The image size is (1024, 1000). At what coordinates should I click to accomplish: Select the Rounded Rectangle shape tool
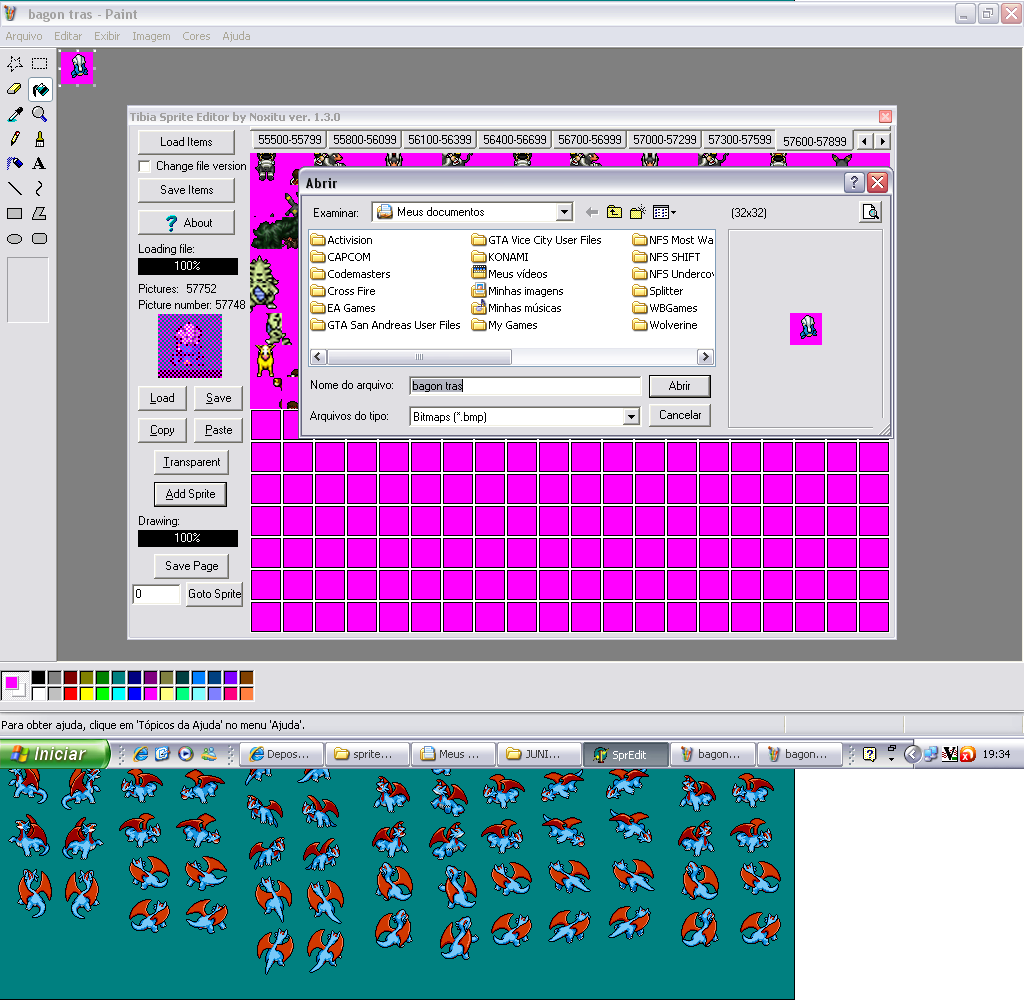[x=40, y=238]
